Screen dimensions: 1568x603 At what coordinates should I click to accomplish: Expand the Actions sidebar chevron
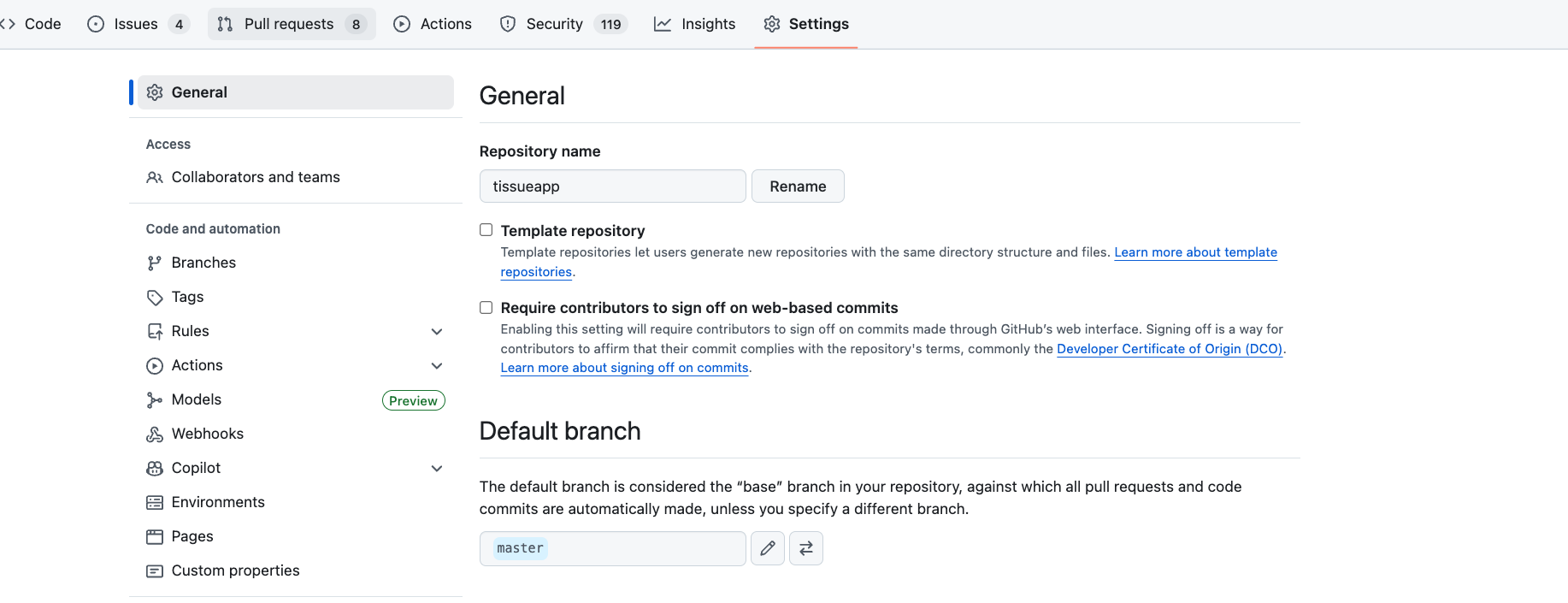(437, 366)
